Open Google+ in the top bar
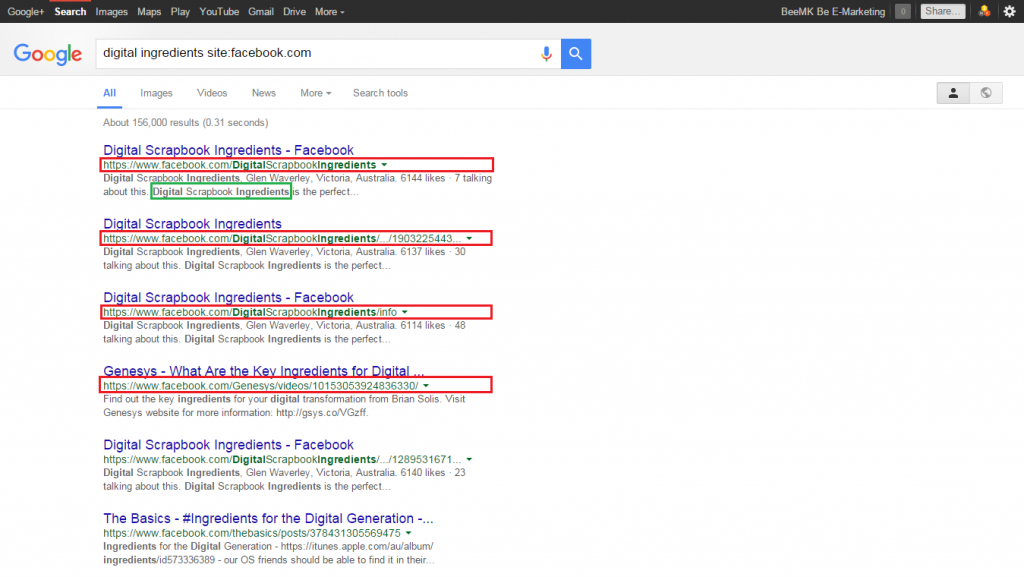The height and width of the screenshot is (577, 1024). [x=25, y=12]
